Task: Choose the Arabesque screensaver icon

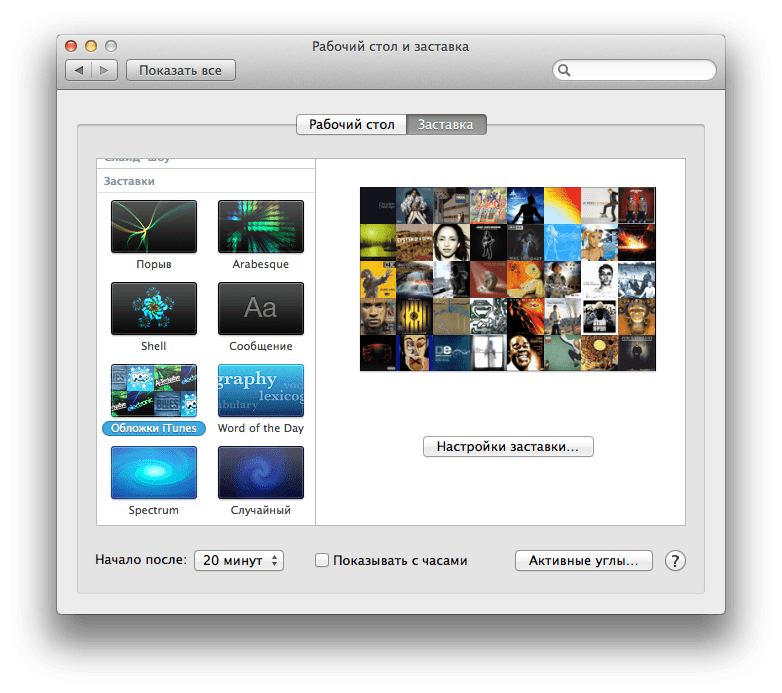Action: point(260,227)
